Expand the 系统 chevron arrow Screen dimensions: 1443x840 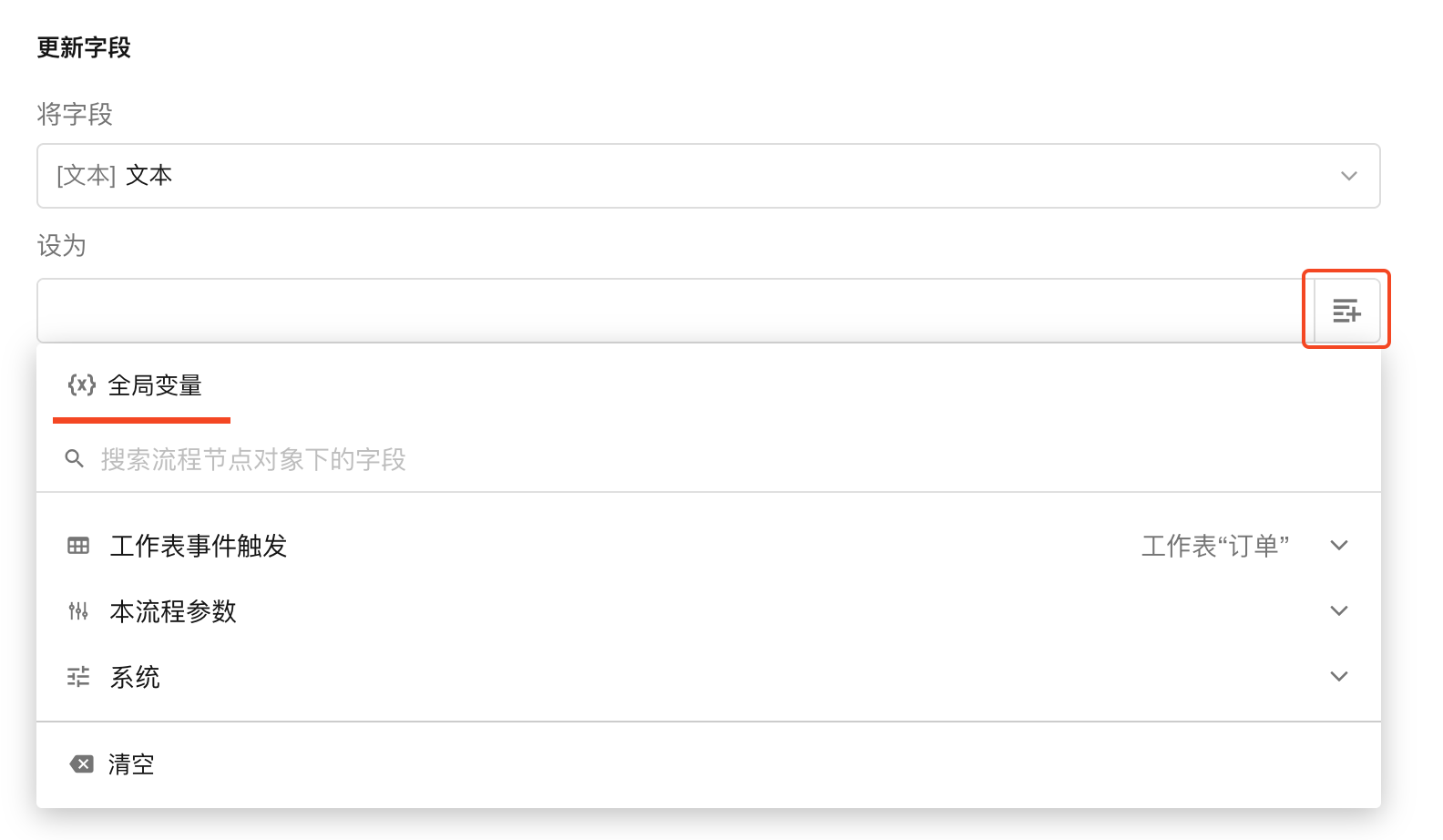[x=1338, y=677]
